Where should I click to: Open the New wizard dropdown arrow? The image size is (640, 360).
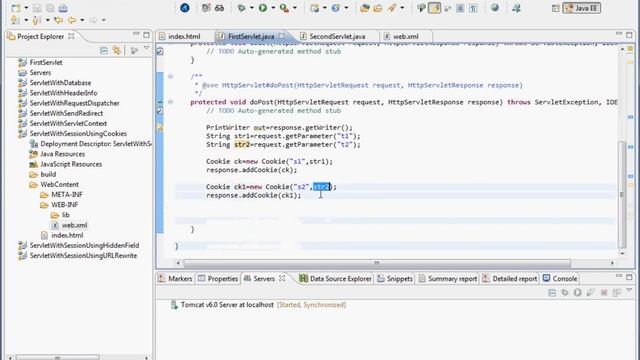[26, 8]
